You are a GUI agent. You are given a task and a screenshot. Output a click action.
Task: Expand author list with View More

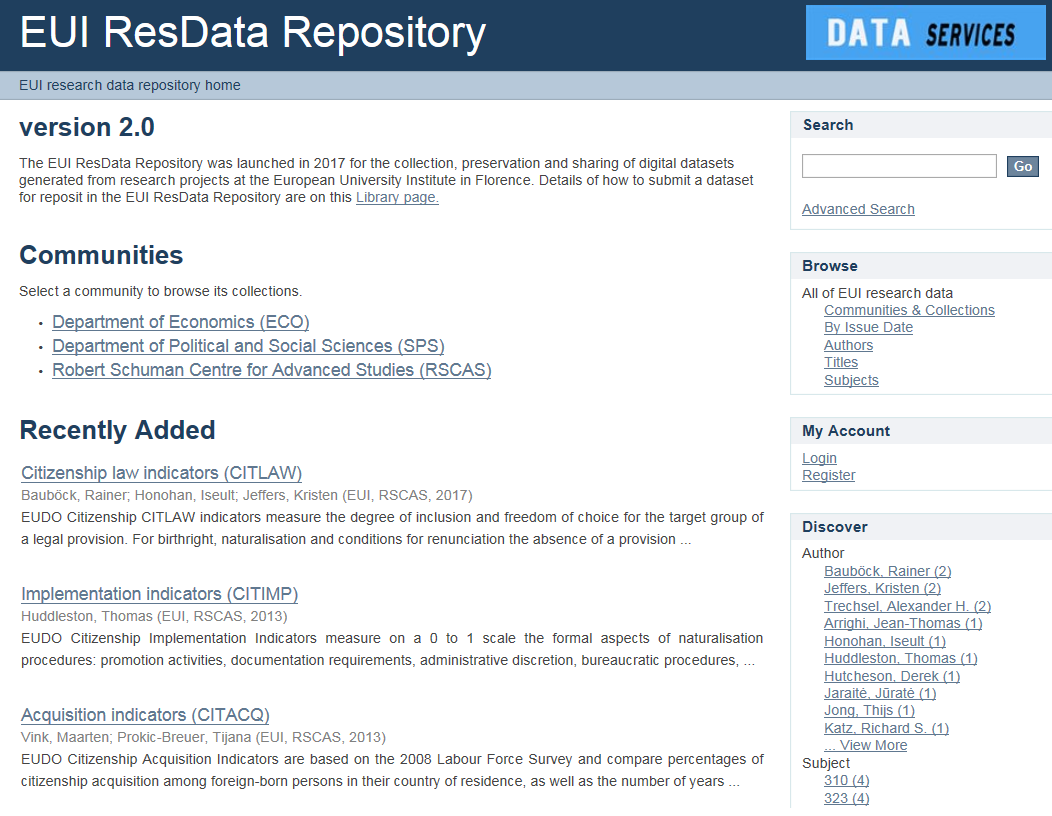click(x=865, y=745)
